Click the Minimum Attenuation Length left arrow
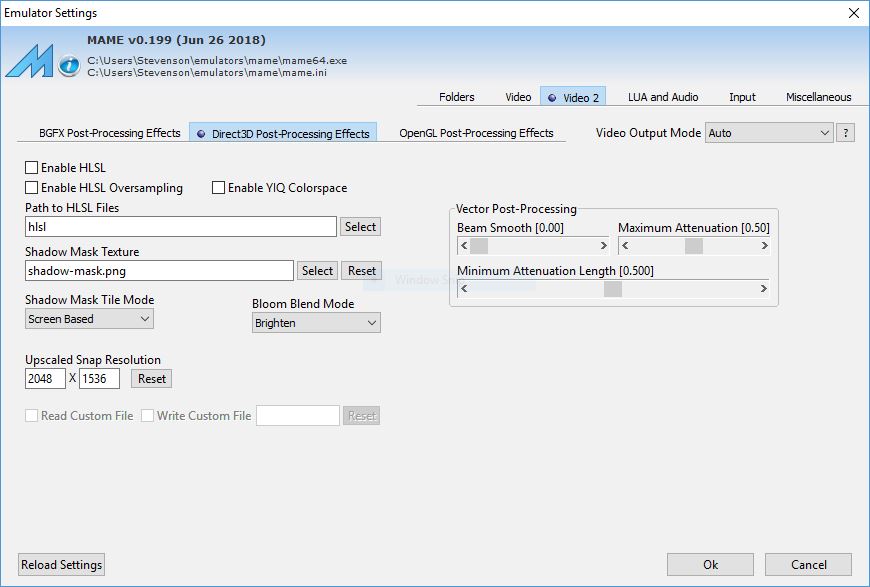The image size is (870, 587). (464, 289)
